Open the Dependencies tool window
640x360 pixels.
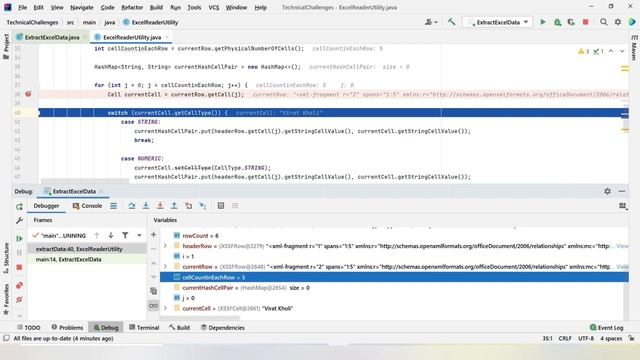[x=222, y=327]
